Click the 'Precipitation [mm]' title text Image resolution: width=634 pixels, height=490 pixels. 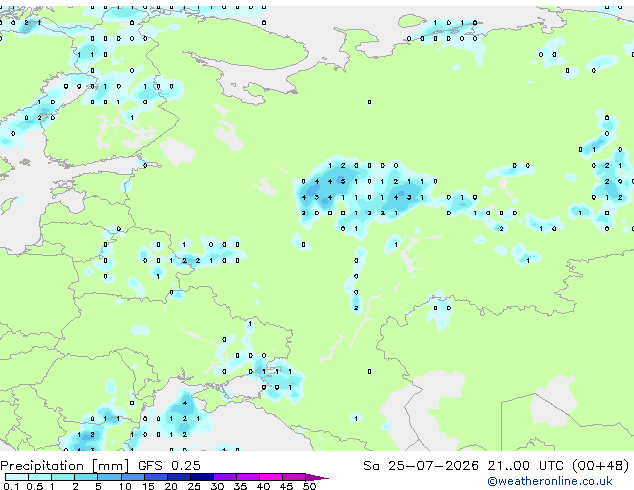(65, 466)
